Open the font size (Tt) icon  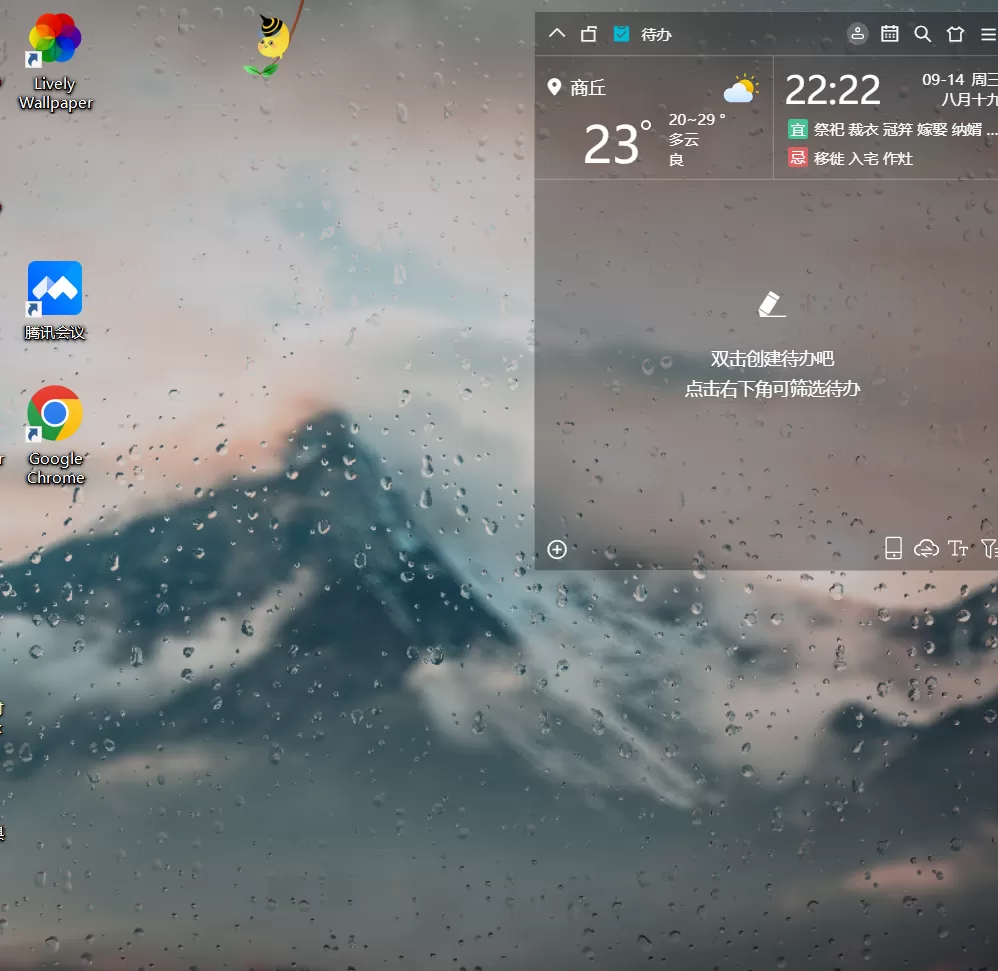point(958,548)
